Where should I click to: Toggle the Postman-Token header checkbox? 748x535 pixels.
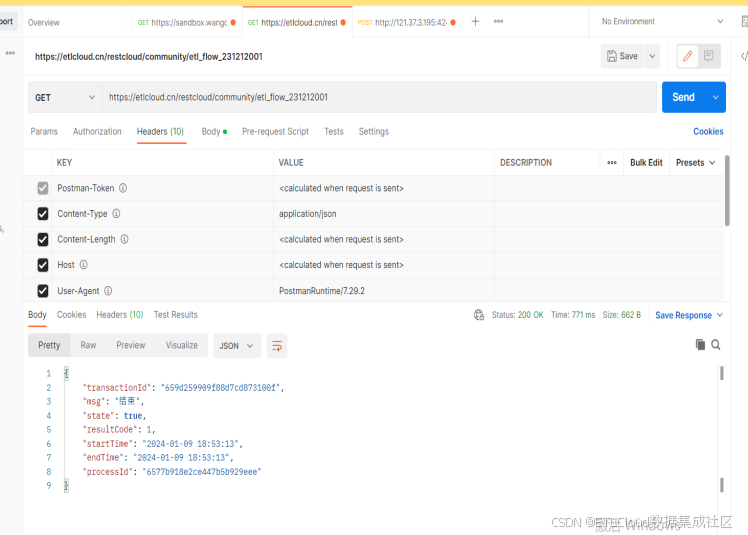click(x=43, y=188)
